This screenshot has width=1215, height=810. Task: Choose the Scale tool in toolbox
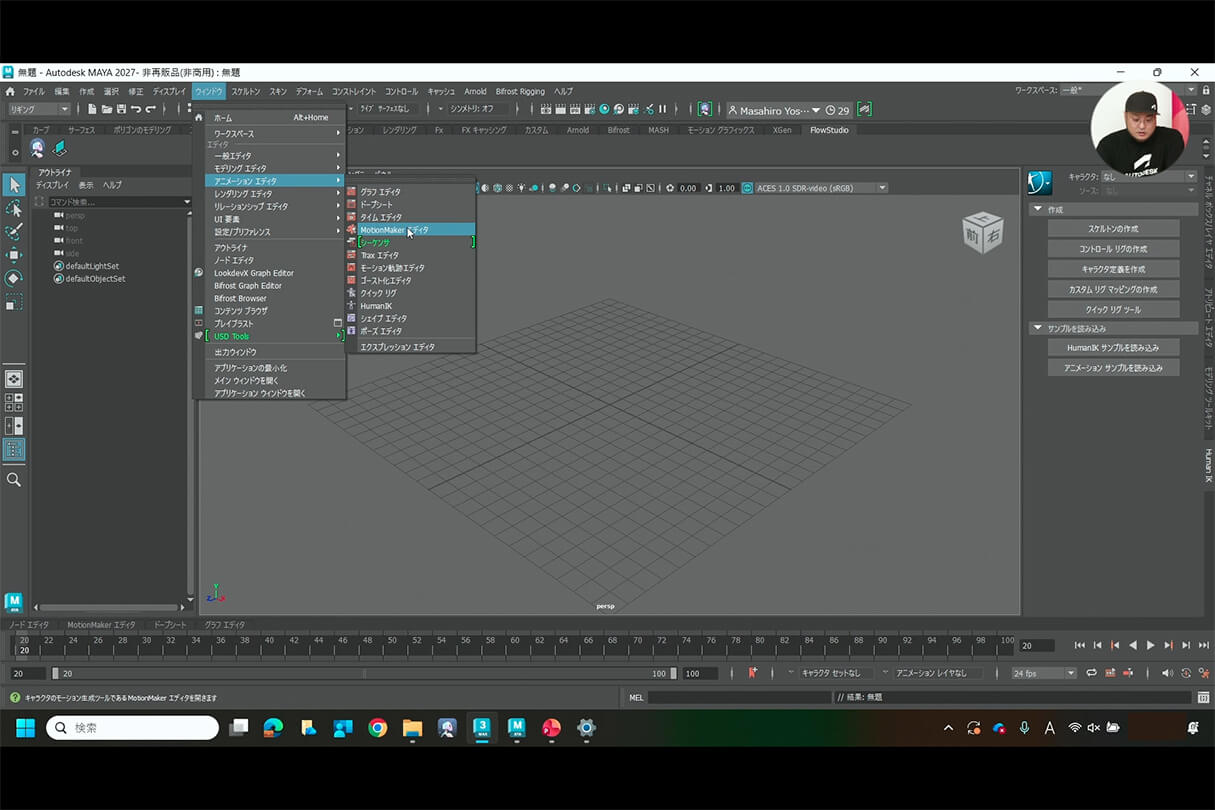(14, 301)
